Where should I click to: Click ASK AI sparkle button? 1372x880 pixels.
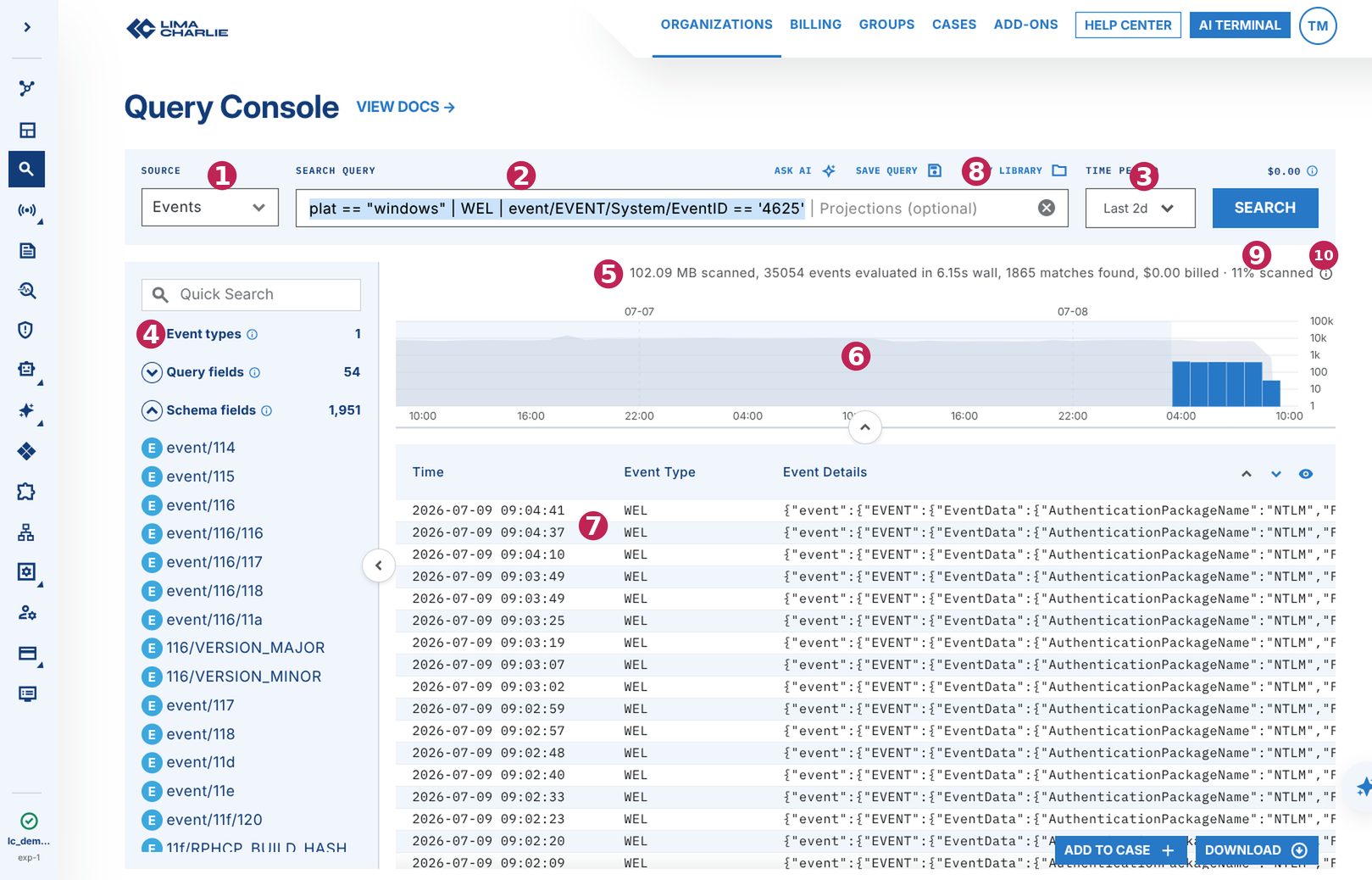pyautogui.click(x=805, y=170)
